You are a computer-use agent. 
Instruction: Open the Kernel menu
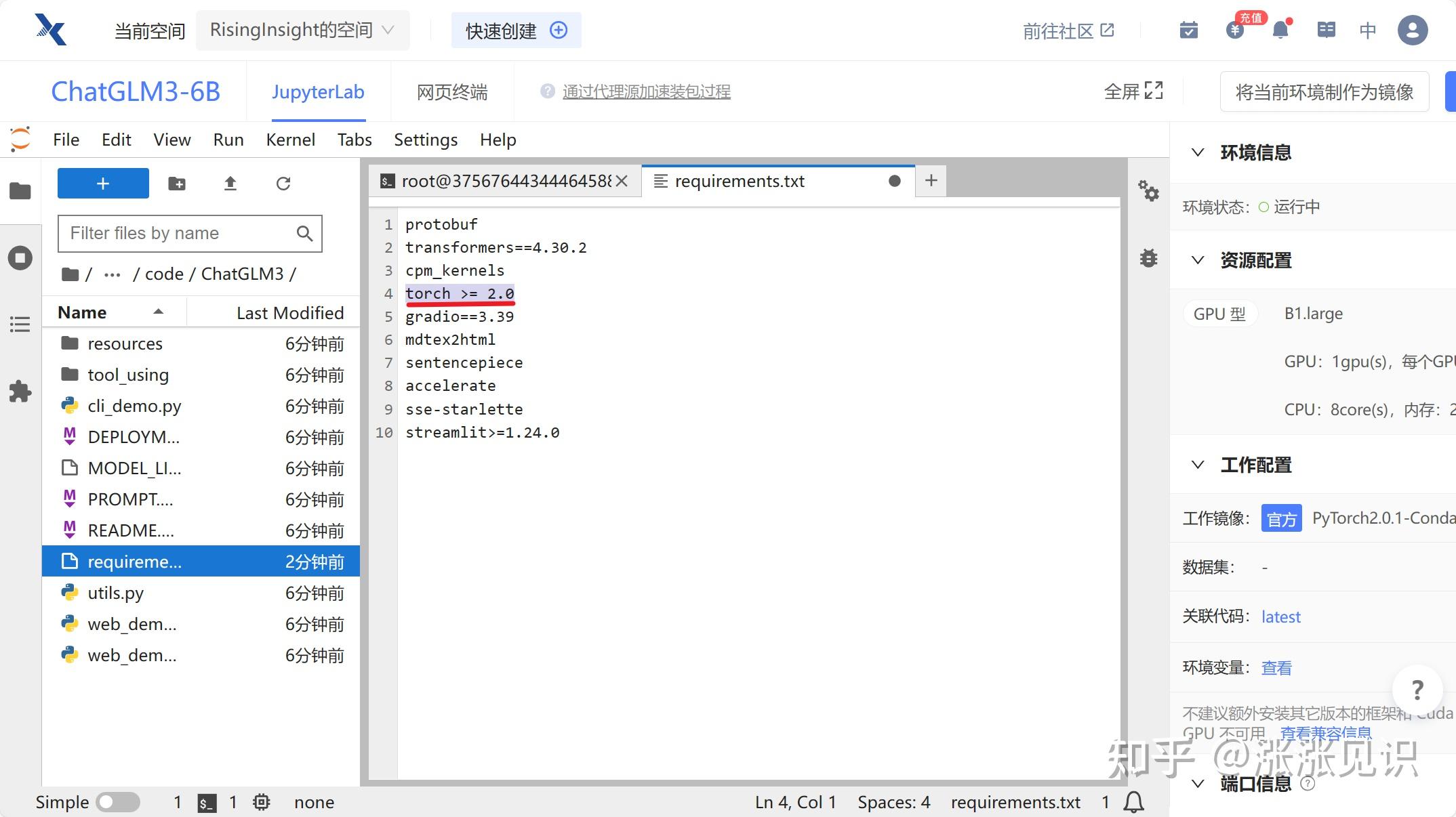coord(290,140)
